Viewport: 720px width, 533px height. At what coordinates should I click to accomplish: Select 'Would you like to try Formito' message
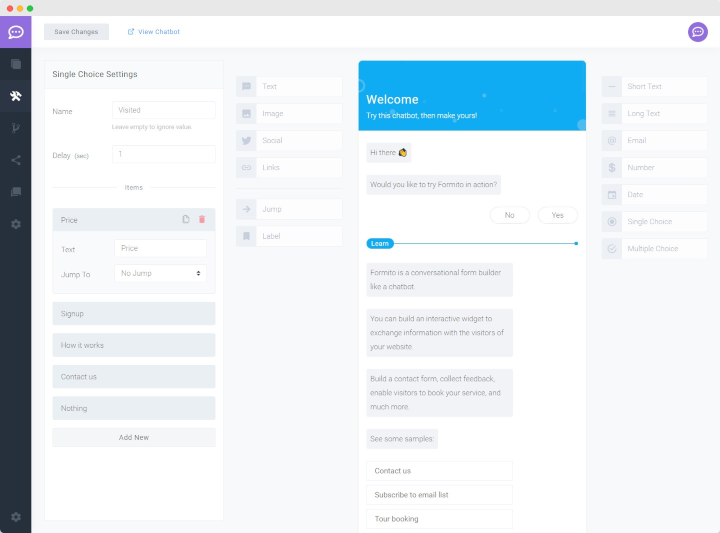coord(433,185)
